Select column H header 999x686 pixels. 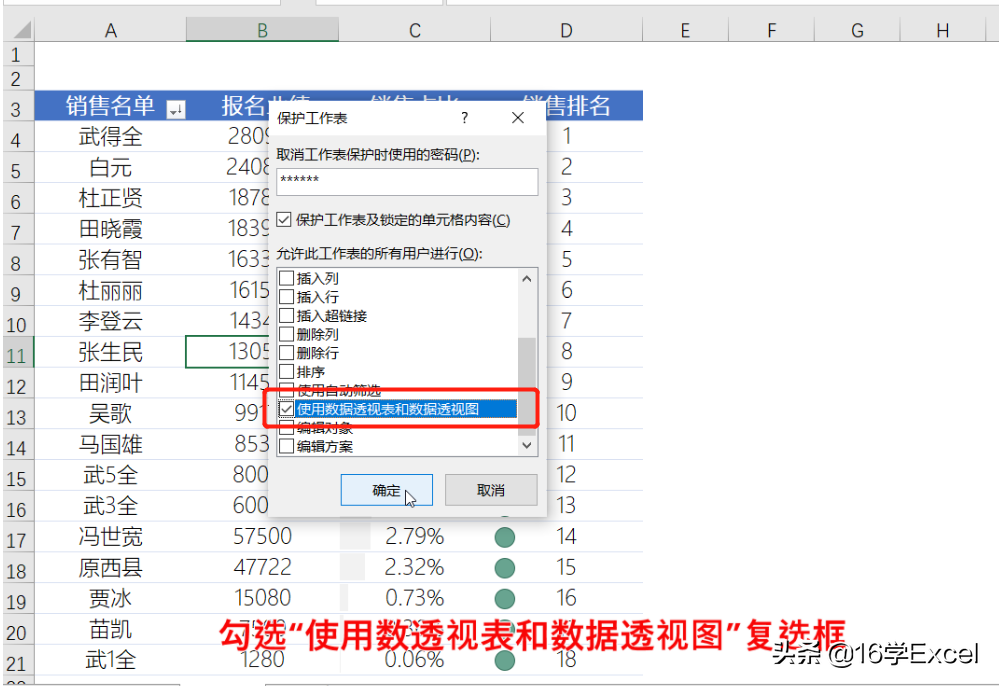943,30
